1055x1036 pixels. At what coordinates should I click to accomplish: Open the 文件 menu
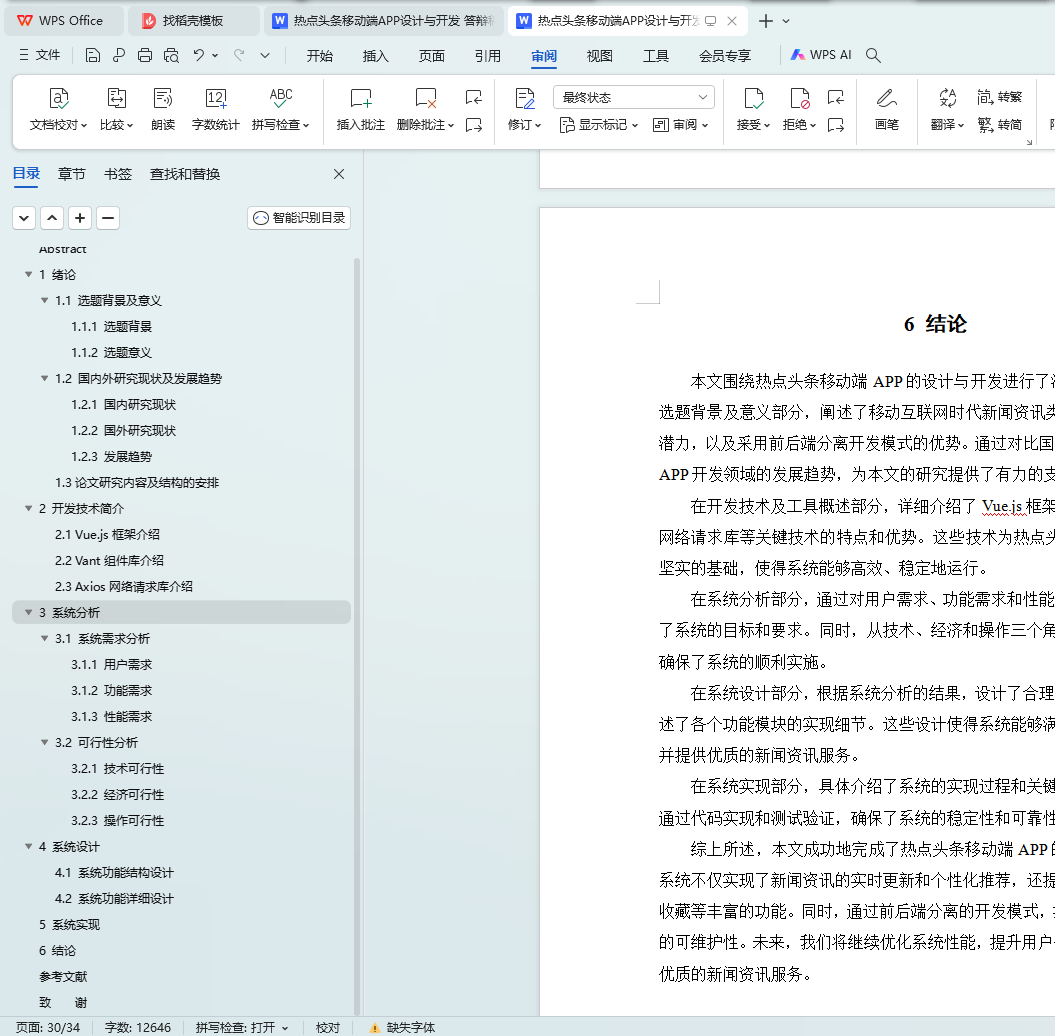pos(40,55)
